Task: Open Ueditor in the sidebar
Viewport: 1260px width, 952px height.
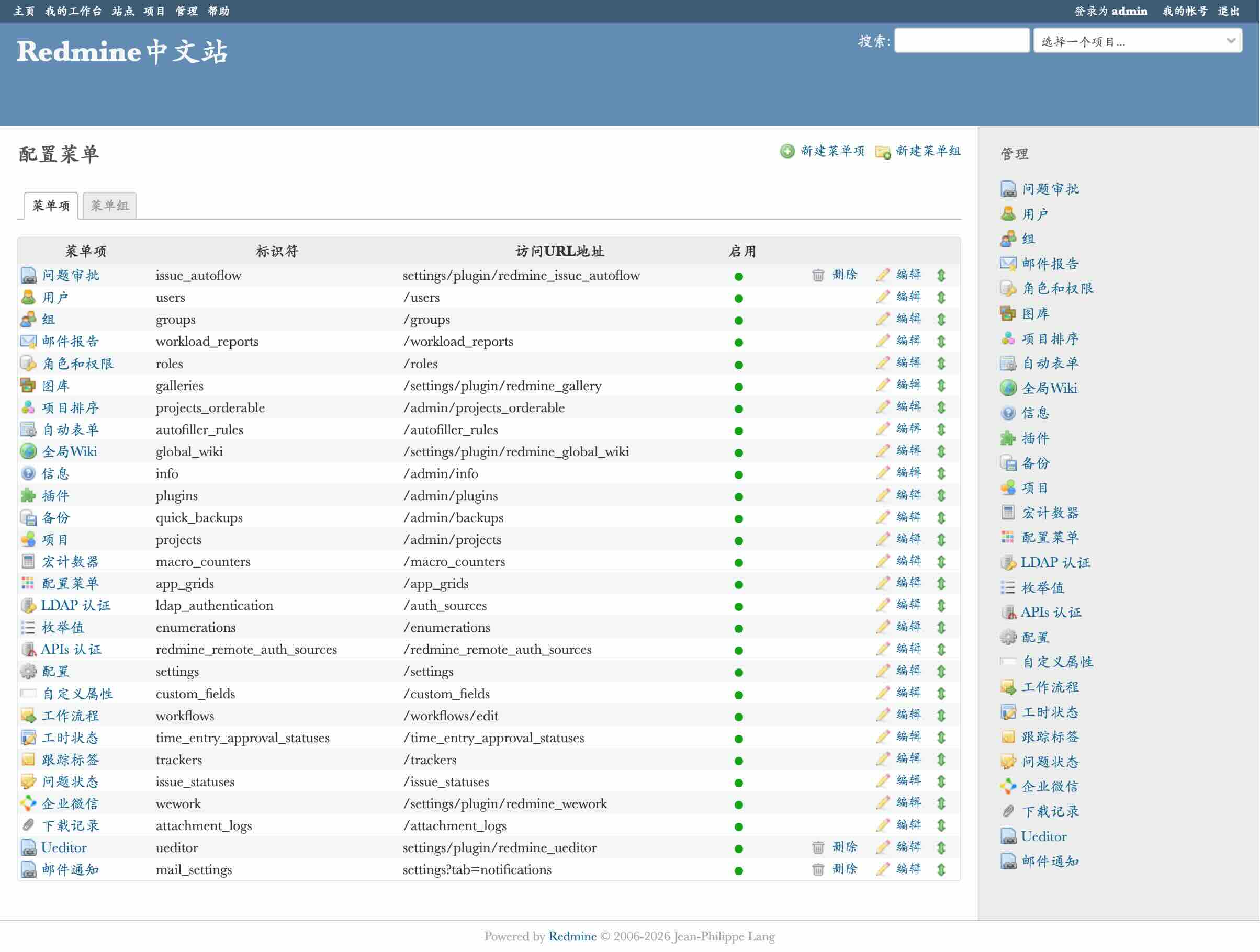Action: [1043, 836]
